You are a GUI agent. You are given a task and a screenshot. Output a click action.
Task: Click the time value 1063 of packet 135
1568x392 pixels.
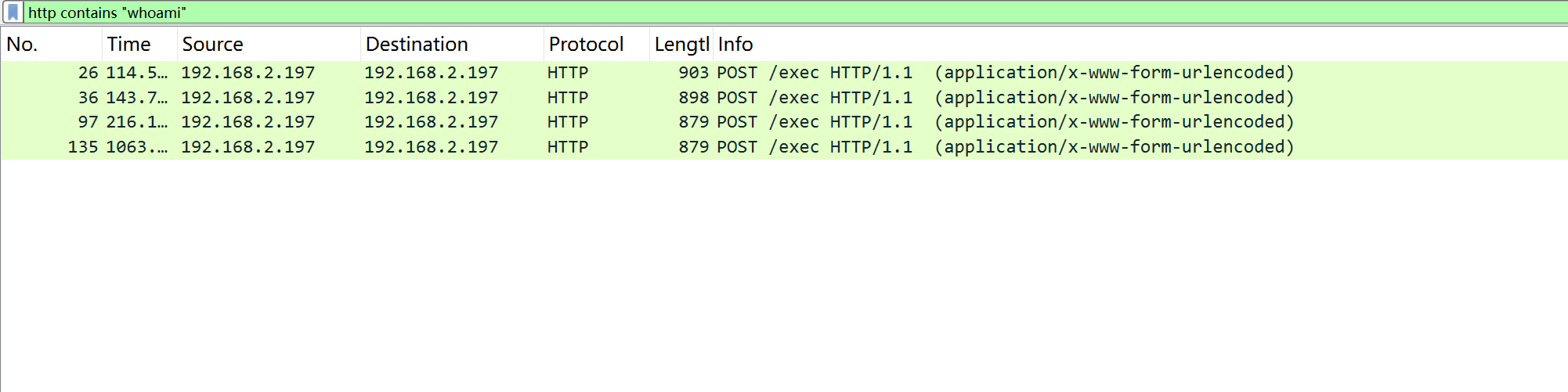click(x=136, y=147)
